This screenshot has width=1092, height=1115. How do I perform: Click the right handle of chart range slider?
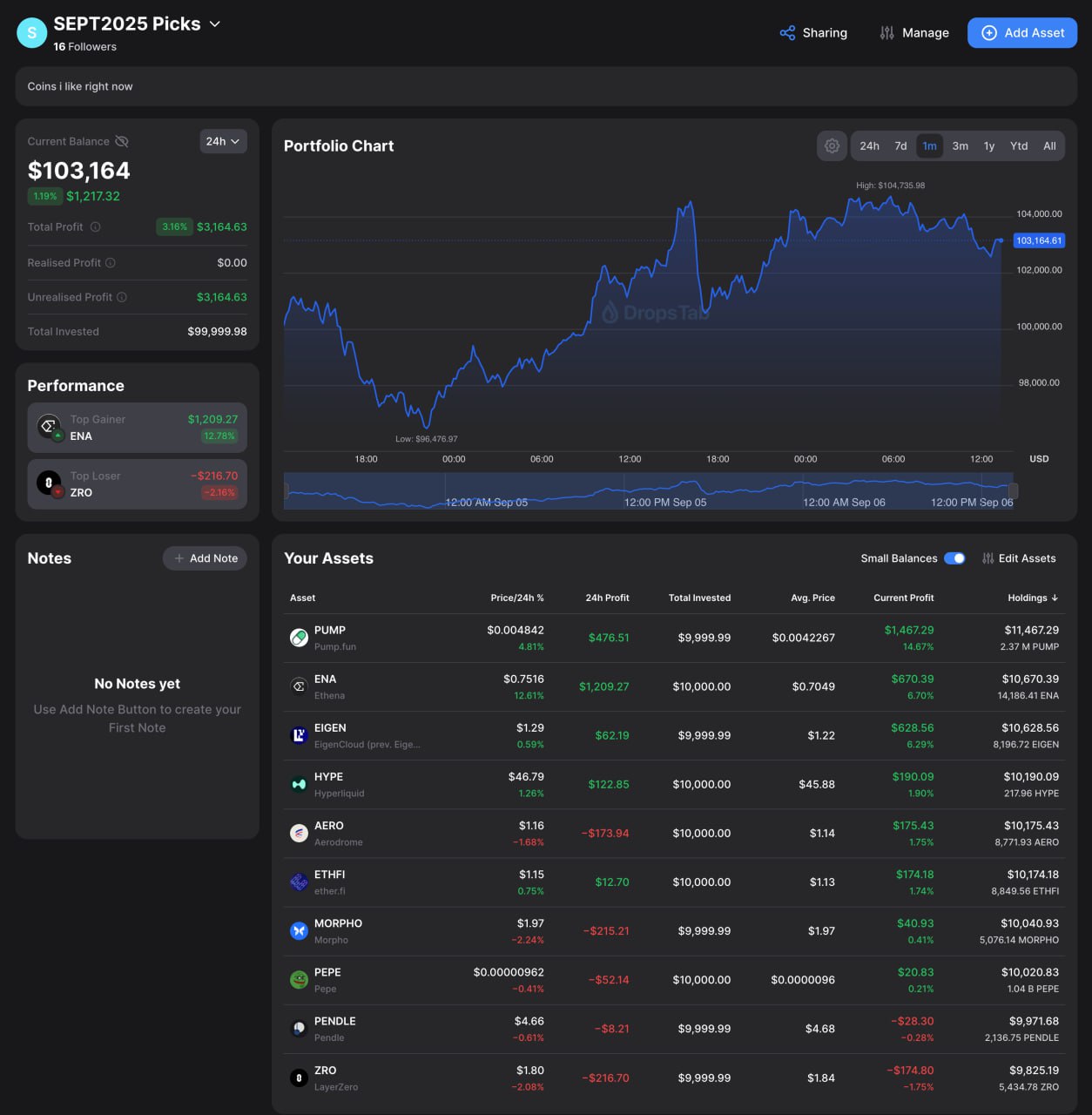(1013, 491)
